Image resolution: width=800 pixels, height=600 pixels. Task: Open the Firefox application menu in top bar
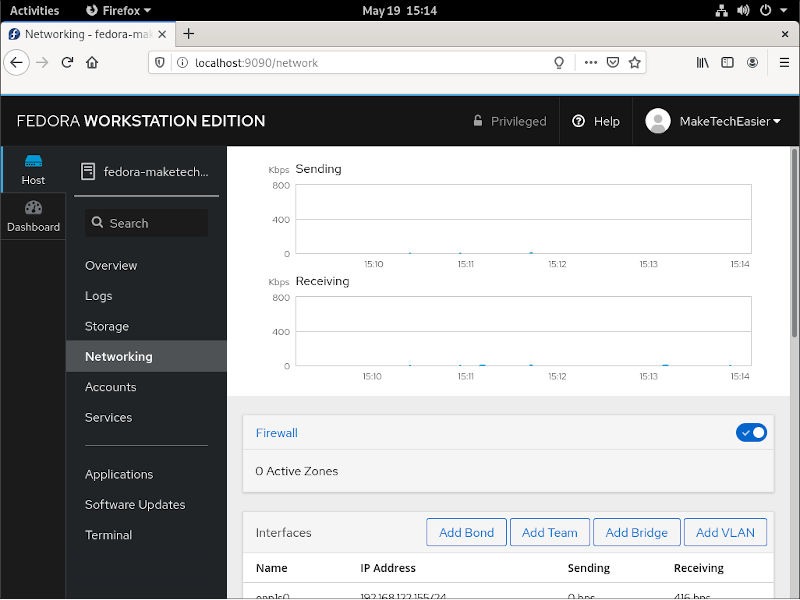pyautogui.click(x=119, y=10)
